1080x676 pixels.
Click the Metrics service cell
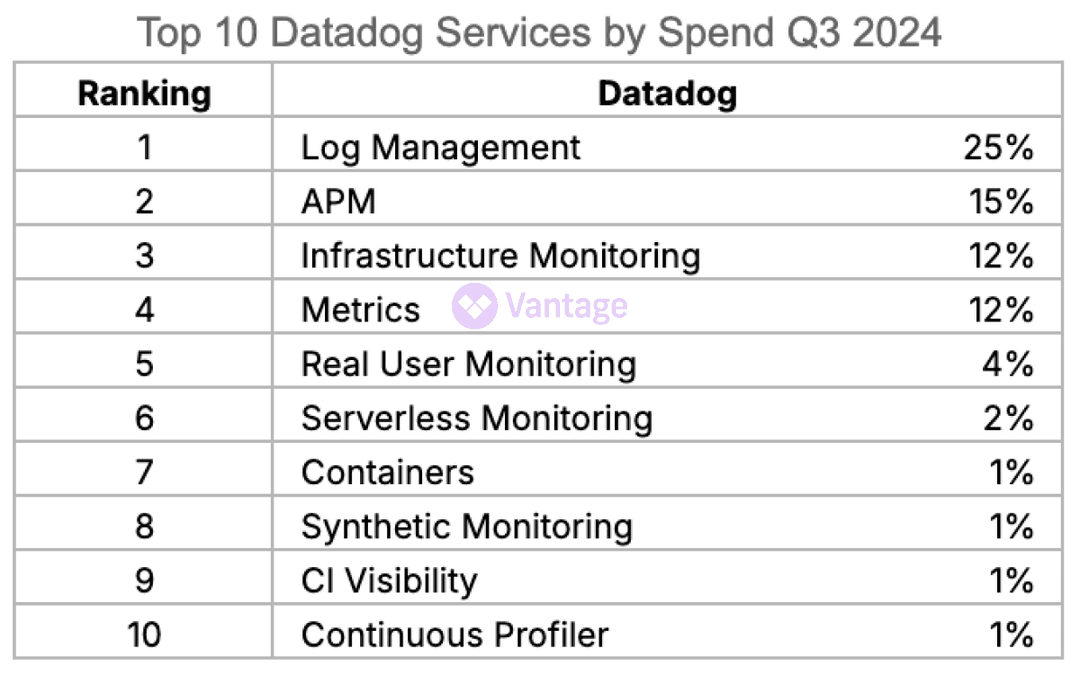360,310
